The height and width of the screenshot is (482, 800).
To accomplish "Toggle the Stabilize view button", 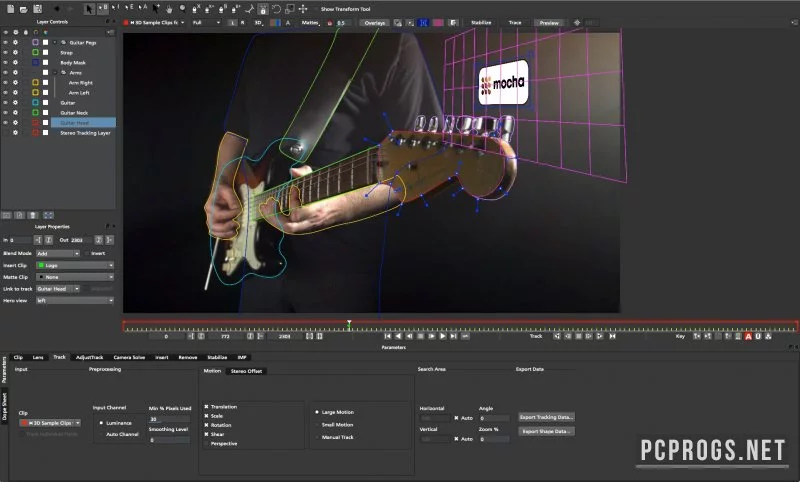I will (481, 23).
